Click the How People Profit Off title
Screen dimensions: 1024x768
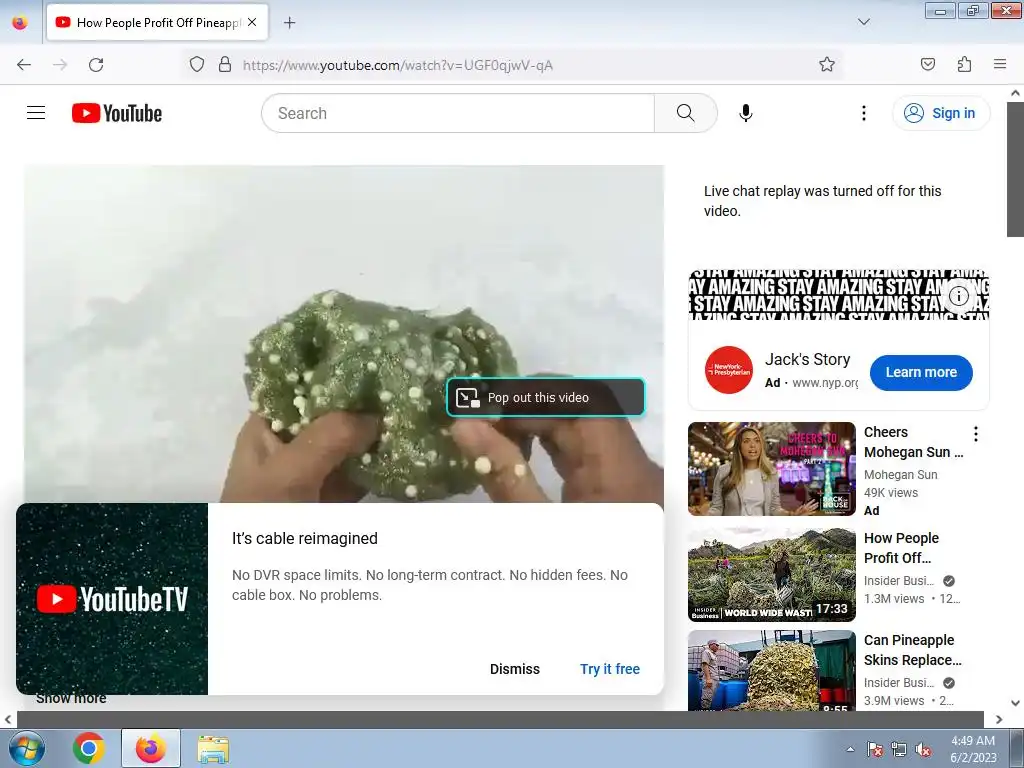[901, 548]
